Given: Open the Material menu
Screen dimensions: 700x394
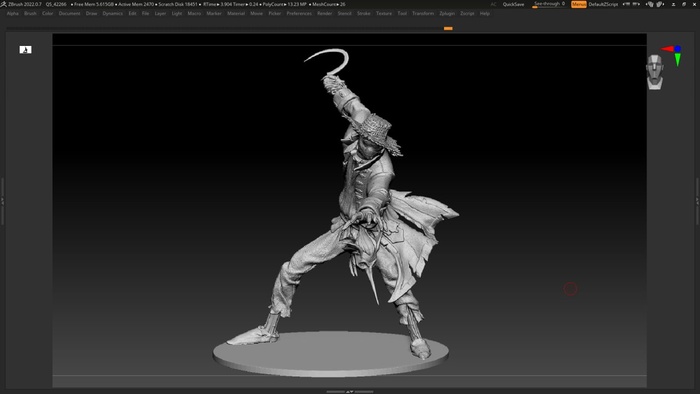Looking at the screenshot, I should tap(236, 13).
